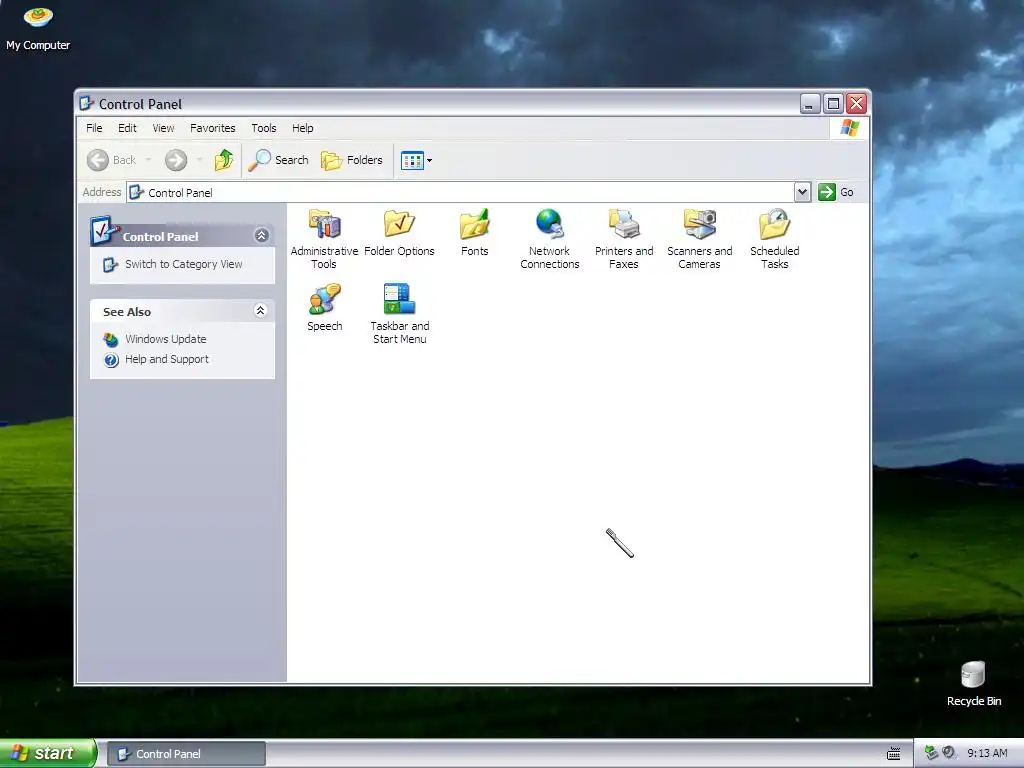Screen dimensions: 1024x768
Task: Toggle the Folders pane button
Action: click(x=352, y=160)
